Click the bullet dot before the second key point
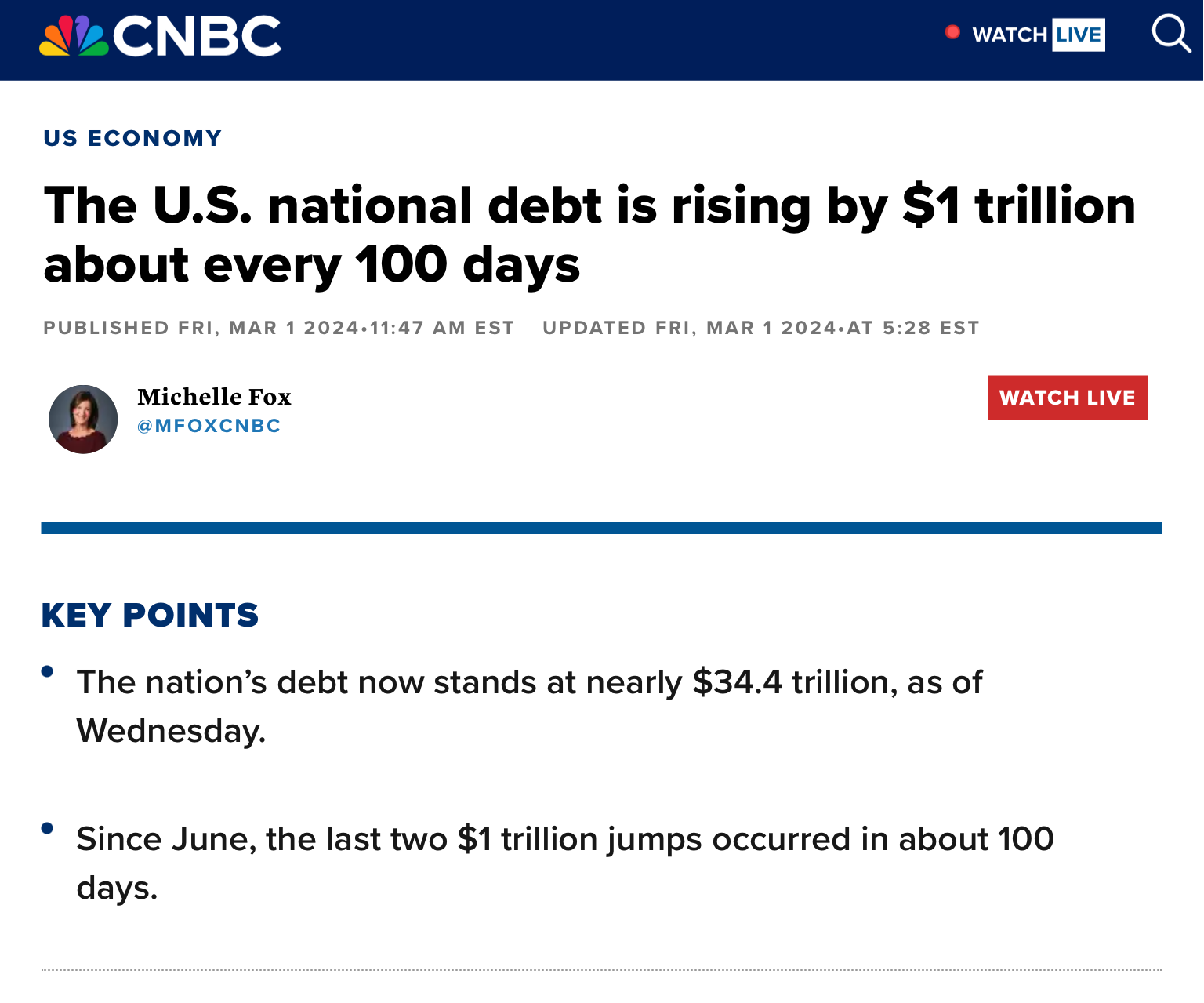The image size is (1204, 1003). 47,828
